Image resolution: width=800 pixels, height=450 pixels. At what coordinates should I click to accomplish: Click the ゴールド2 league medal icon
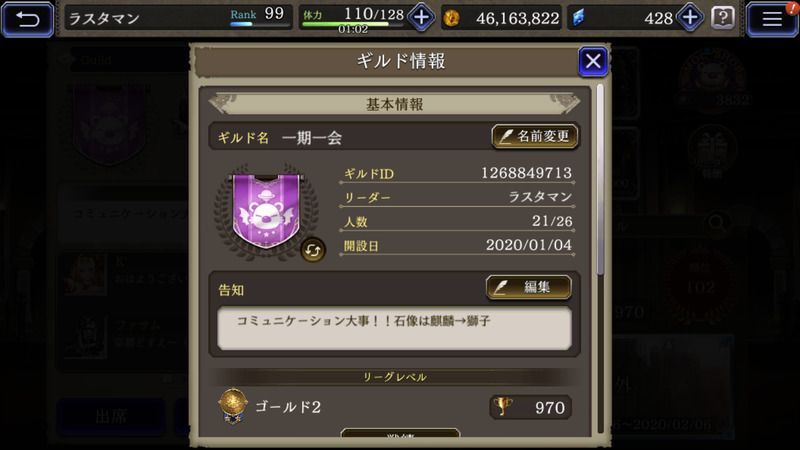[233, 406]
